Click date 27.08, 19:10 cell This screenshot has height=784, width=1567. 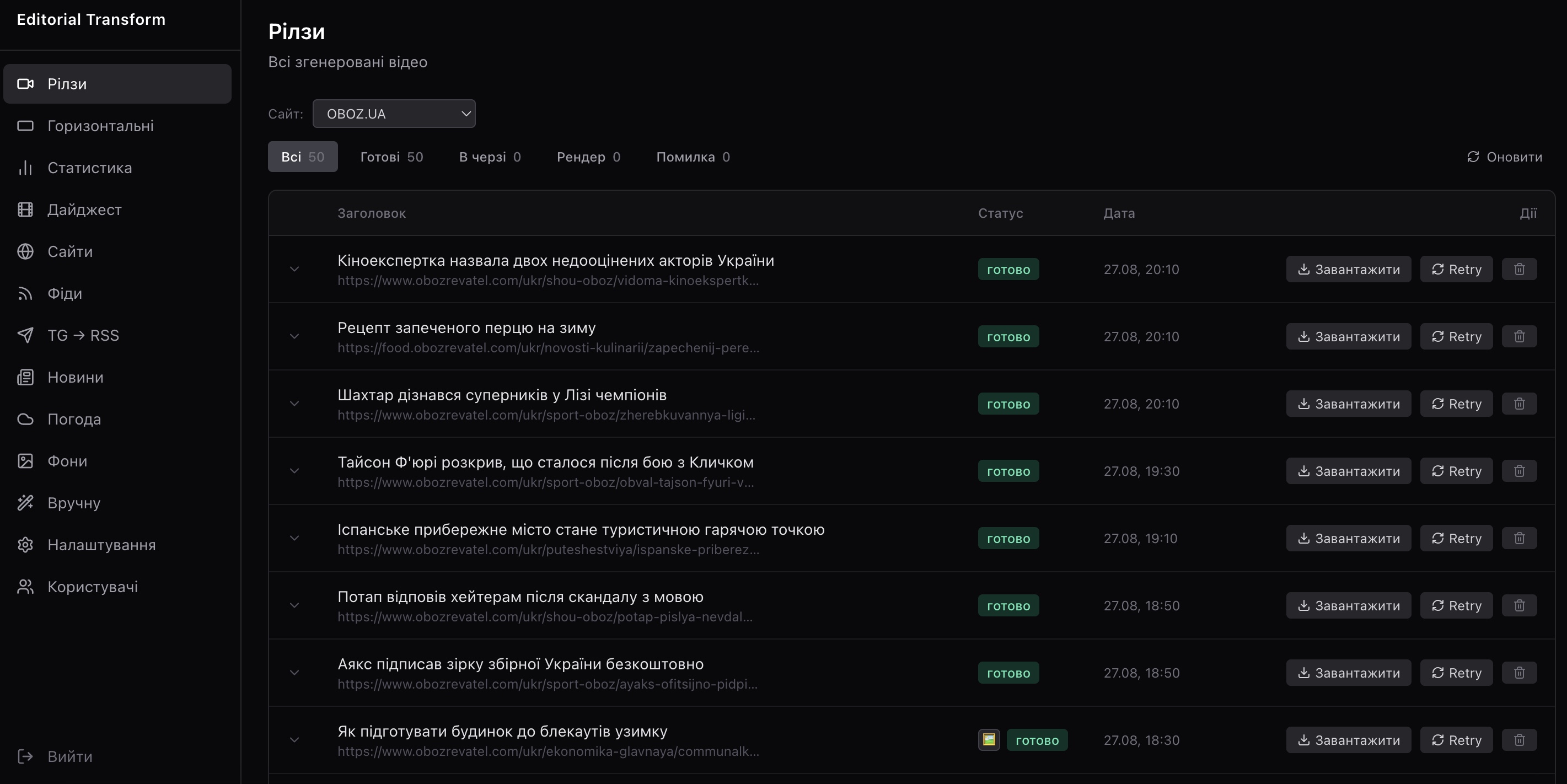tap(1141, 539)
